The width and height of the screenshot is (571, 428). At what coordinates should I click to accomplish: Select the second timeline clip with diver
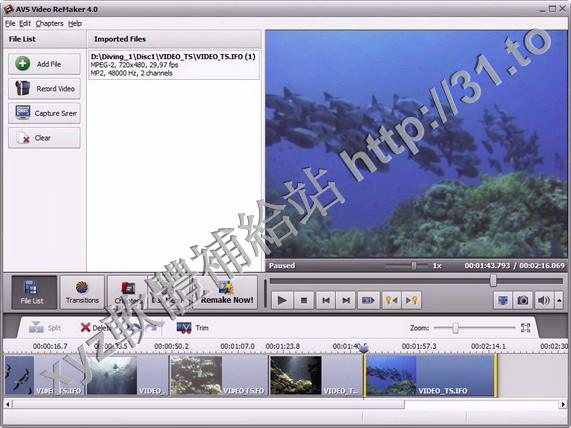point(127,376)
